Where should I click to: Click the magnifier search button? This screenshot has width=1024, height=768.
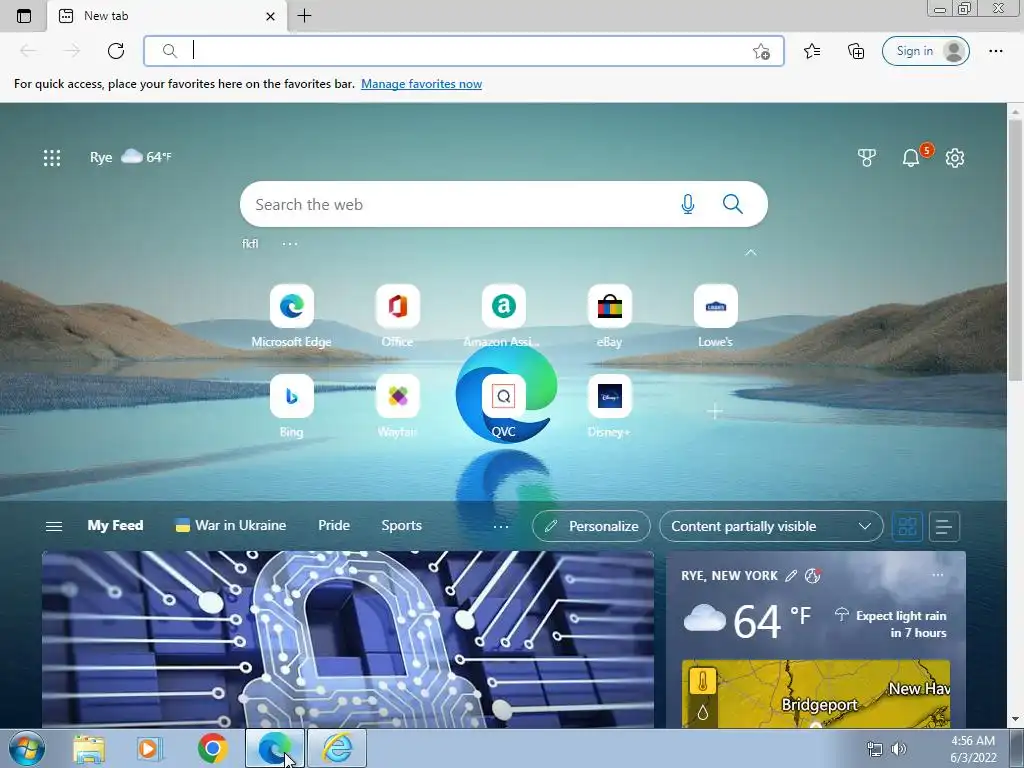tap(733, 204)
